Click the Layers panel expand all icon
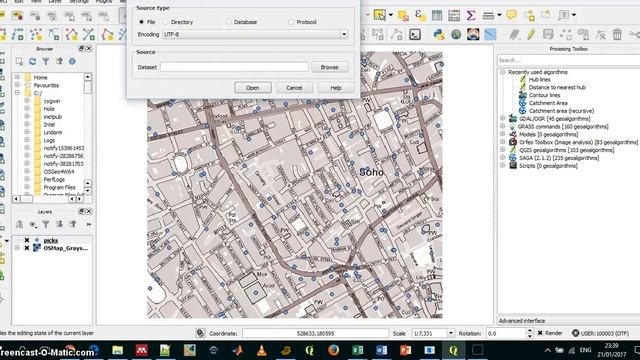The width and height of the screenshot is (640, 360). 59,224
